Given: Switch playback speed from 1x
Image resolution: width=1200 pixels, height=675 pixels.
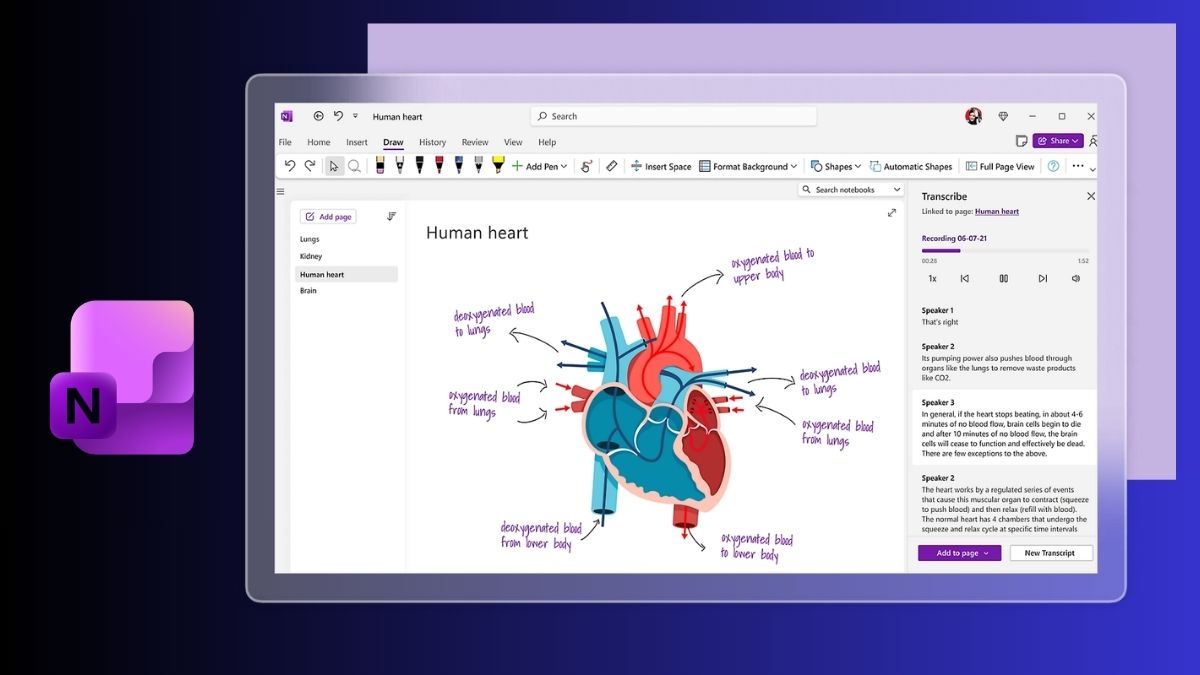Looking at the screenshot, I should pyautogui.click(x=932, y=278).
